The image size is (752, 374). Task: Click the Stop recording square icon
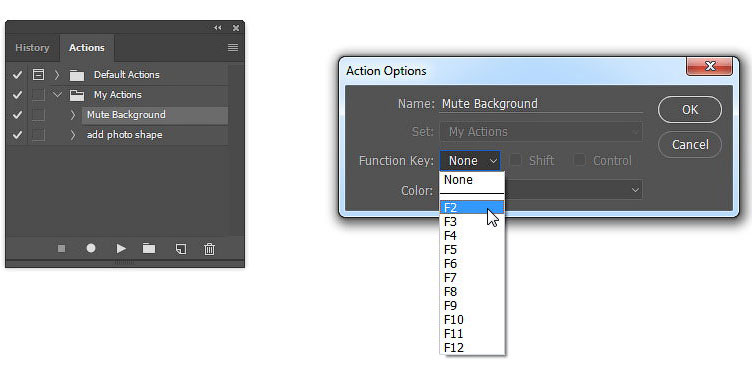click(61, 248)
